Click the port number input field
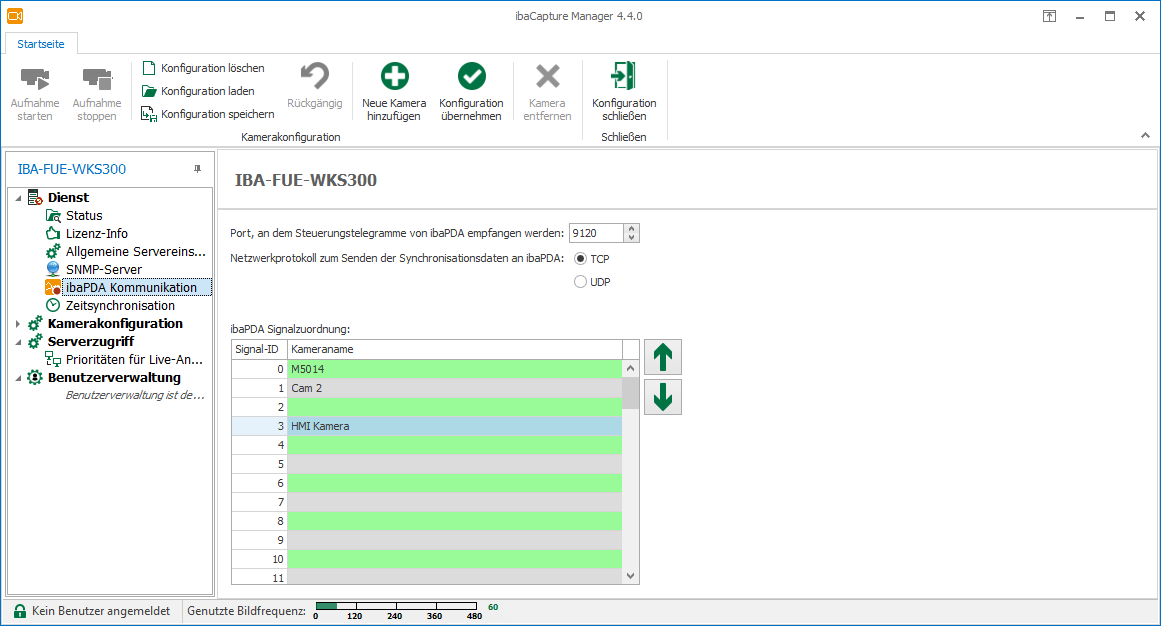Image resolution: width=1161 pixels, height=626 pixels. (x=595, y=233)
